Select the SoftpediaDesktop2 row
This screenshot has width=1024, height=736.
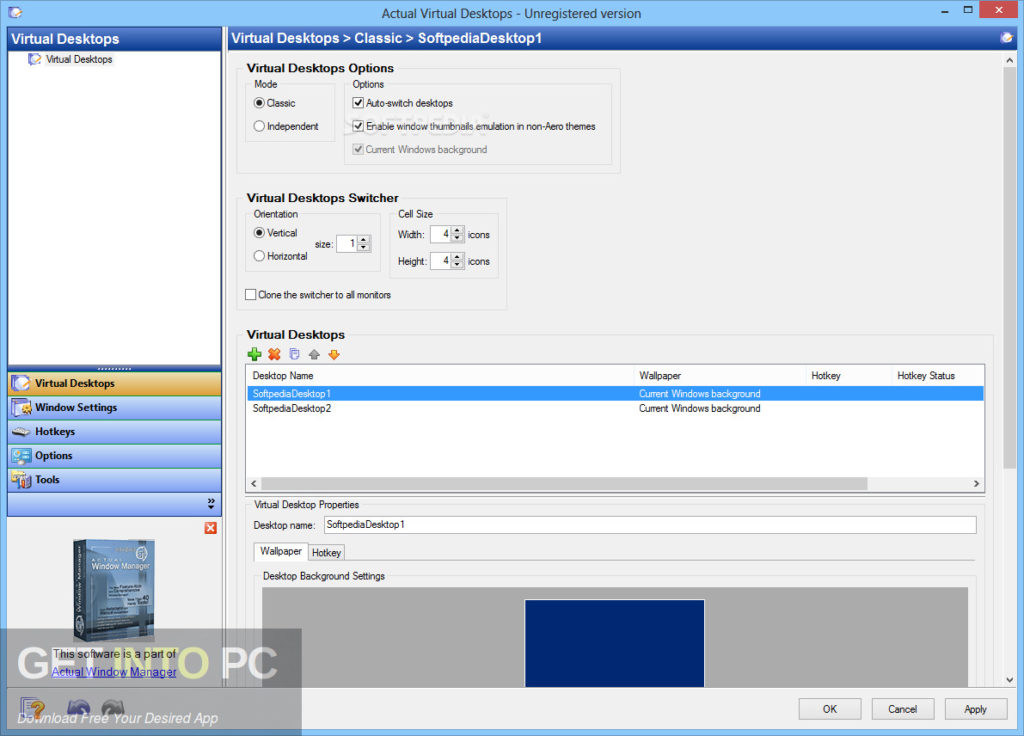click(615, 409)
